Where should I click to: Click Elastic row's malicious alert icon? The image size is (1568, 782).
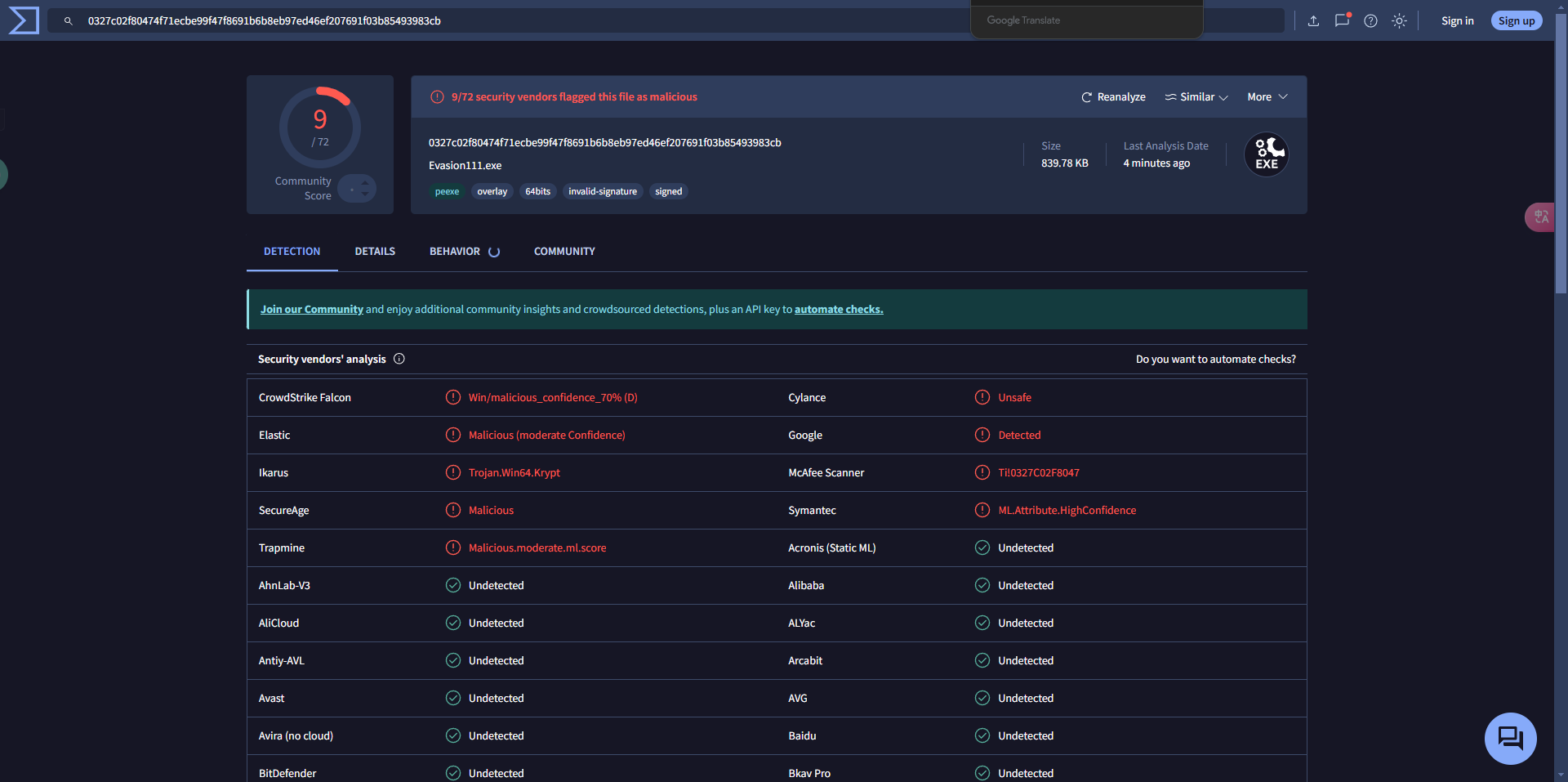coord(453,435)
